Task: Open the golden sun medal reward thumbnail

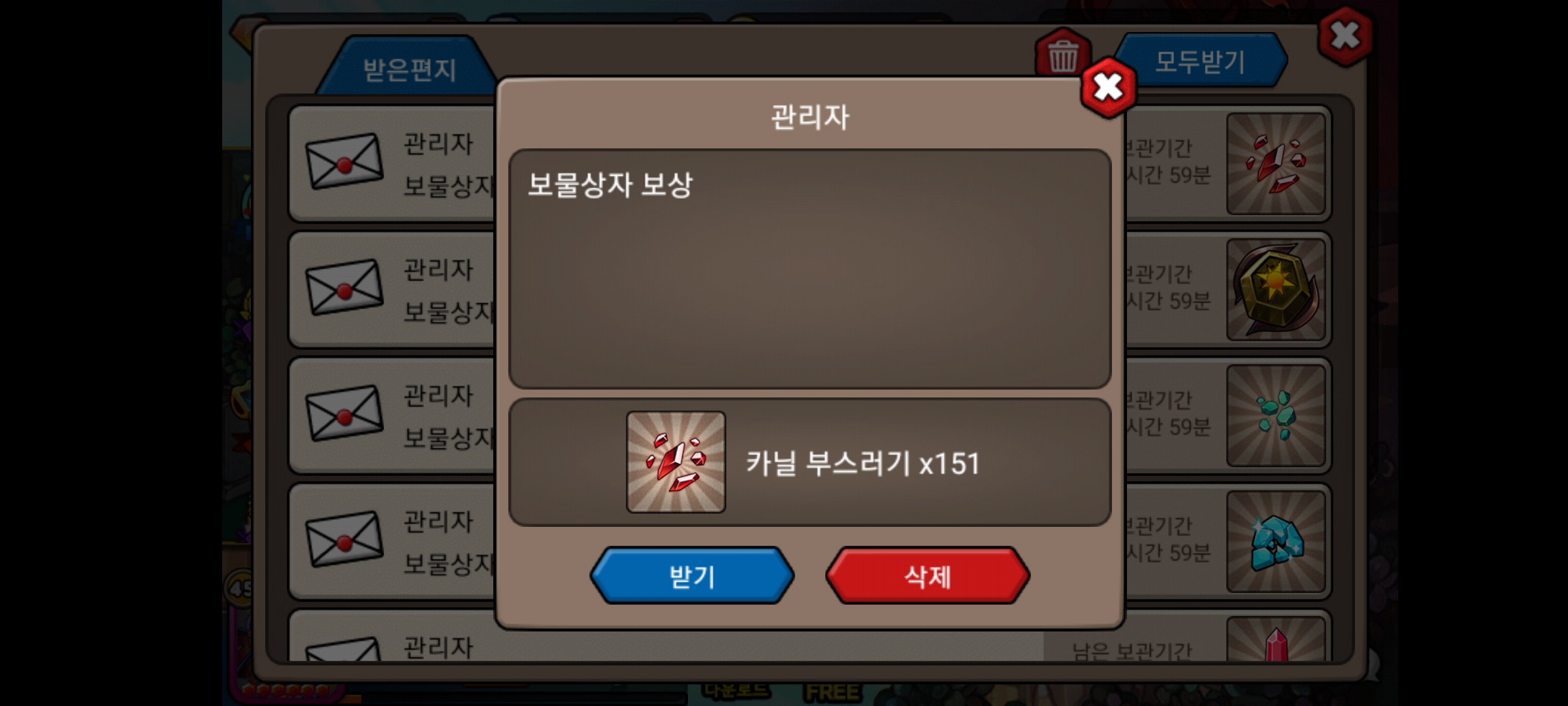Action: point(1276,290)
